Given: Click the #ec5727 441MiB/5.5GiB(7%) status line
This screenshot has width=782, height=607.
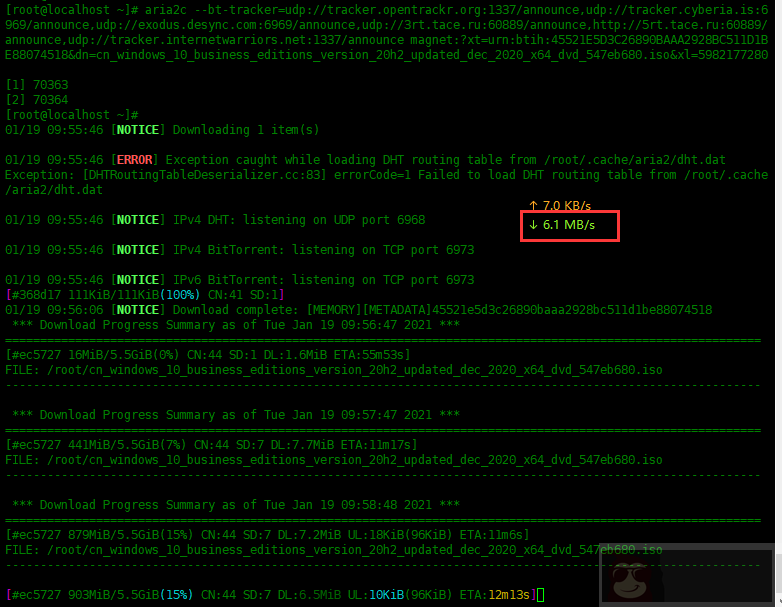Looking at the screenshot, I should coord(211,444).
